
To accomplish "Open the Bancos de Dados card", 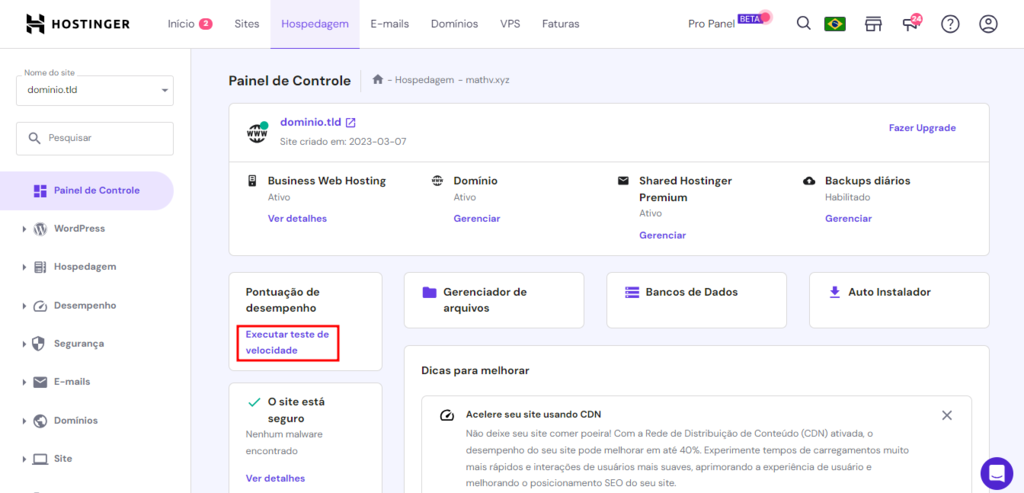I will coord(697,300).
